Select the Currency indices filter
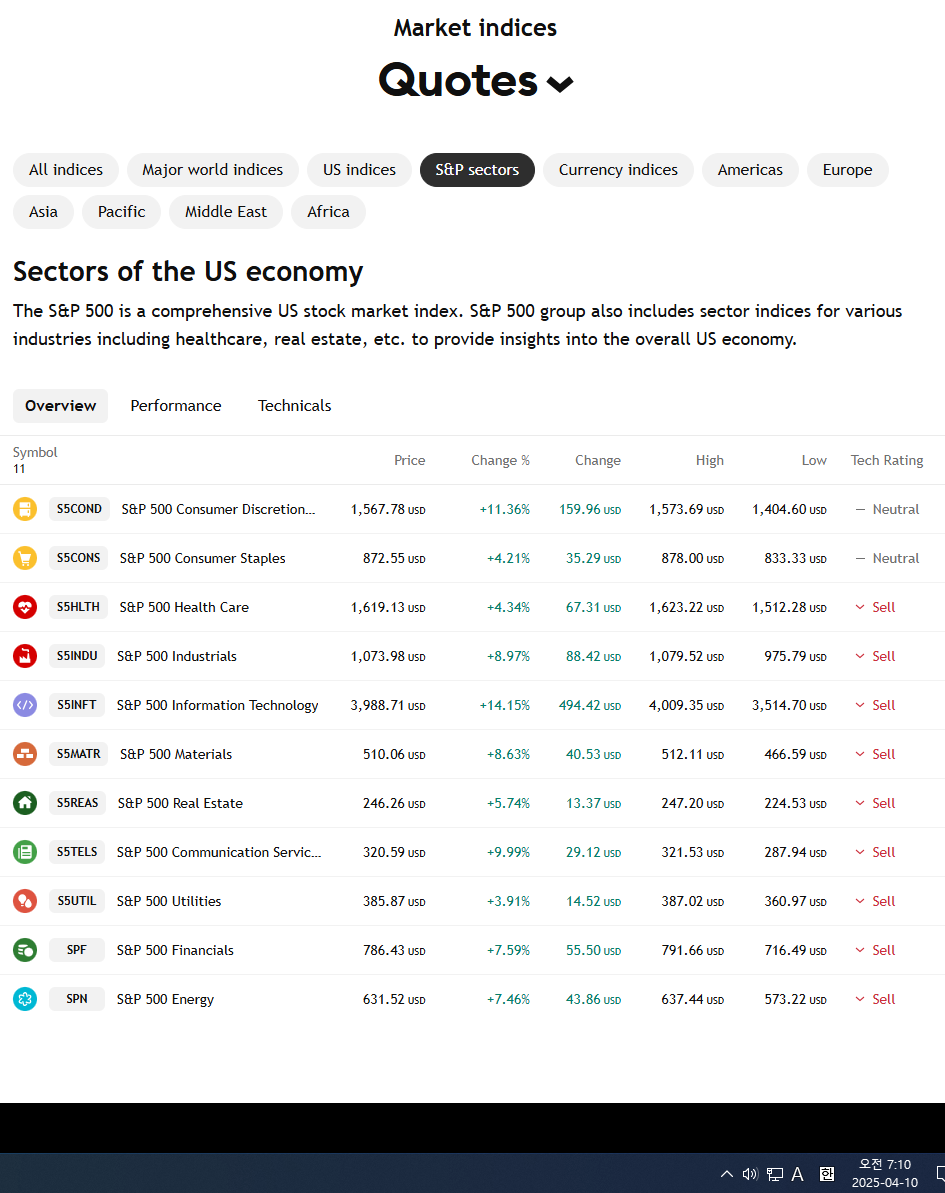This screenshot has width=945, height=1193. 618,170
